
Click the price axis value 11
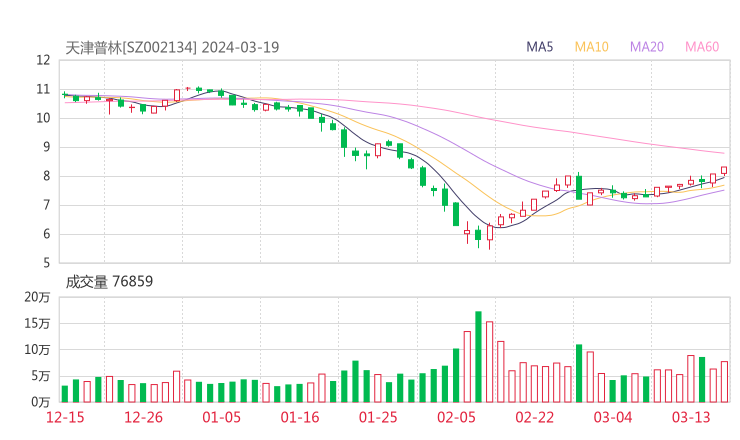(43, 89)
